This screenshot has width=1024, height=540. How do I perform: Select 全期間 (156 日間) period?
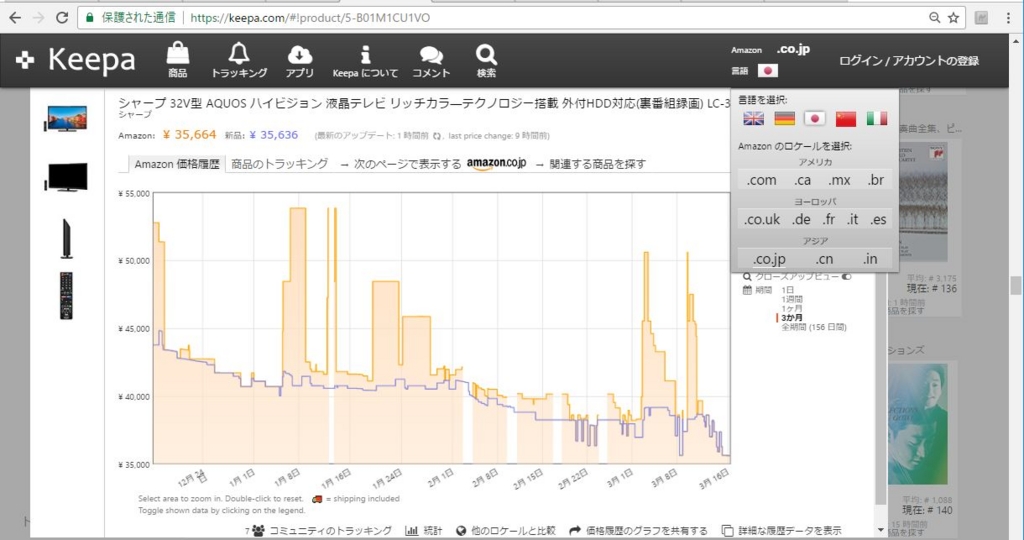[814, 327]
